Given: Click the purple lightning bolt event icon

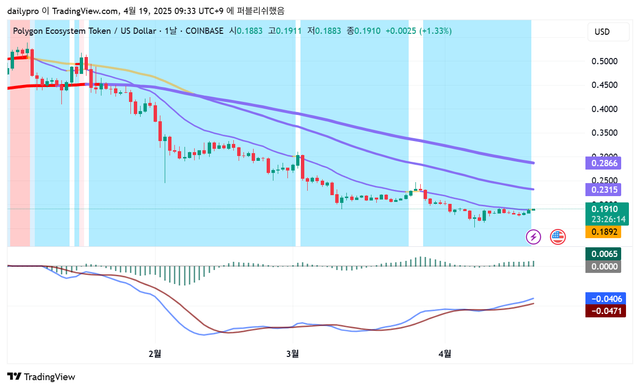Looking at the screenshot, I should [x=533, y=237].
